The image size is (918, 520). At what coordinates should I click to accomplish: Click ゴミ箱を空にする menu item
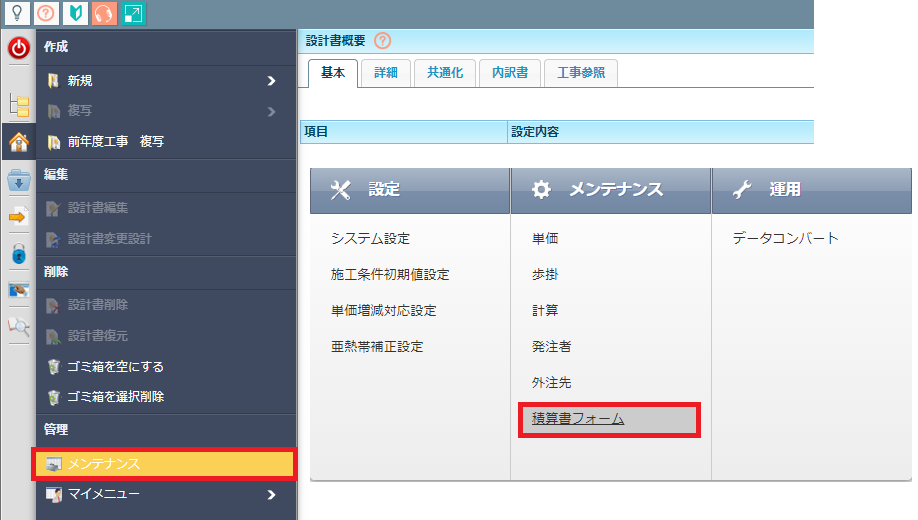[x=166, y=367]
